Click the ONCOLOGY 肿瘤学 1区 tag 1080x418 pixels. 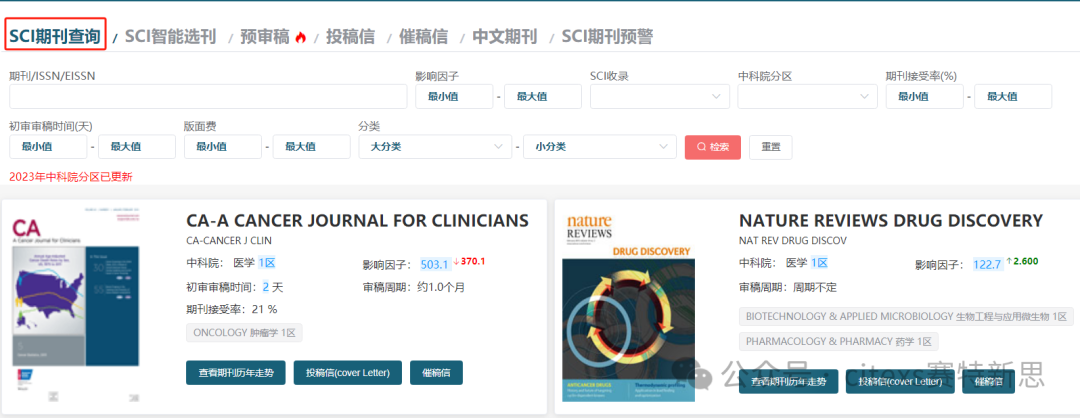pyautogui.click(x=244, y=333)
